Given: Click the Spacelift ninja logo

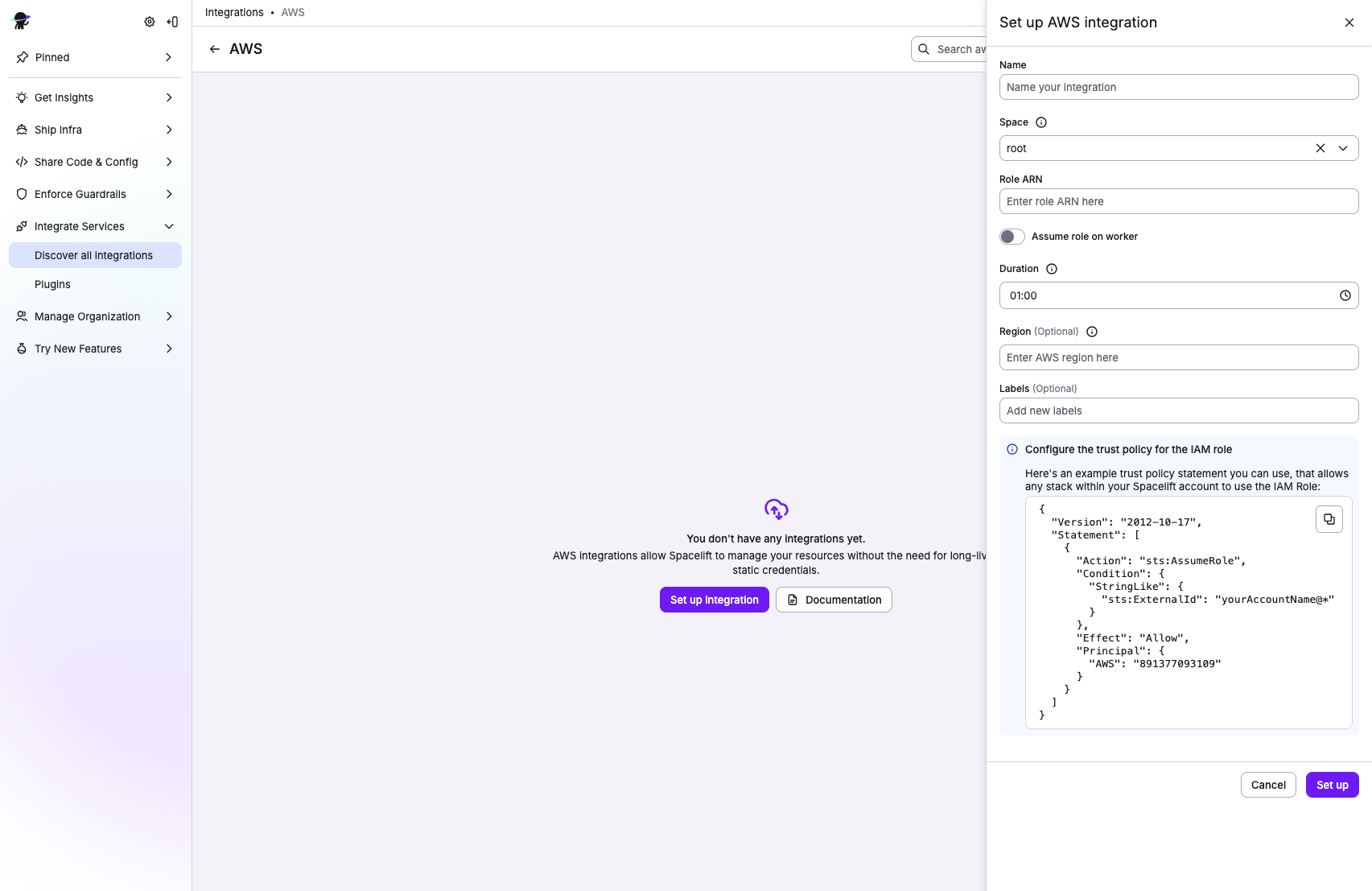Looking at the screenshot, I should [21, 21].
